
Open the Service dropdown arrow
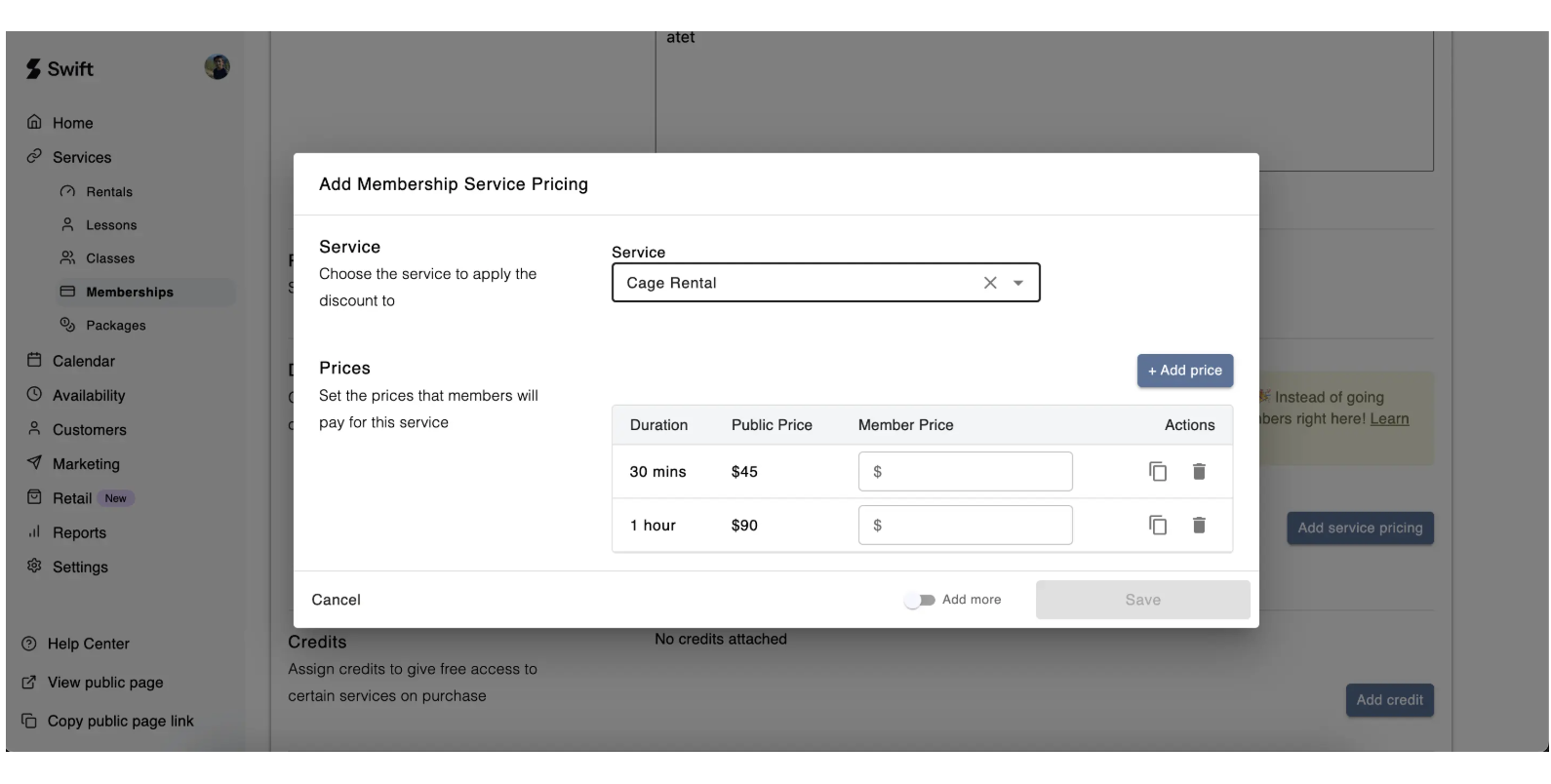pos(1018,283)
